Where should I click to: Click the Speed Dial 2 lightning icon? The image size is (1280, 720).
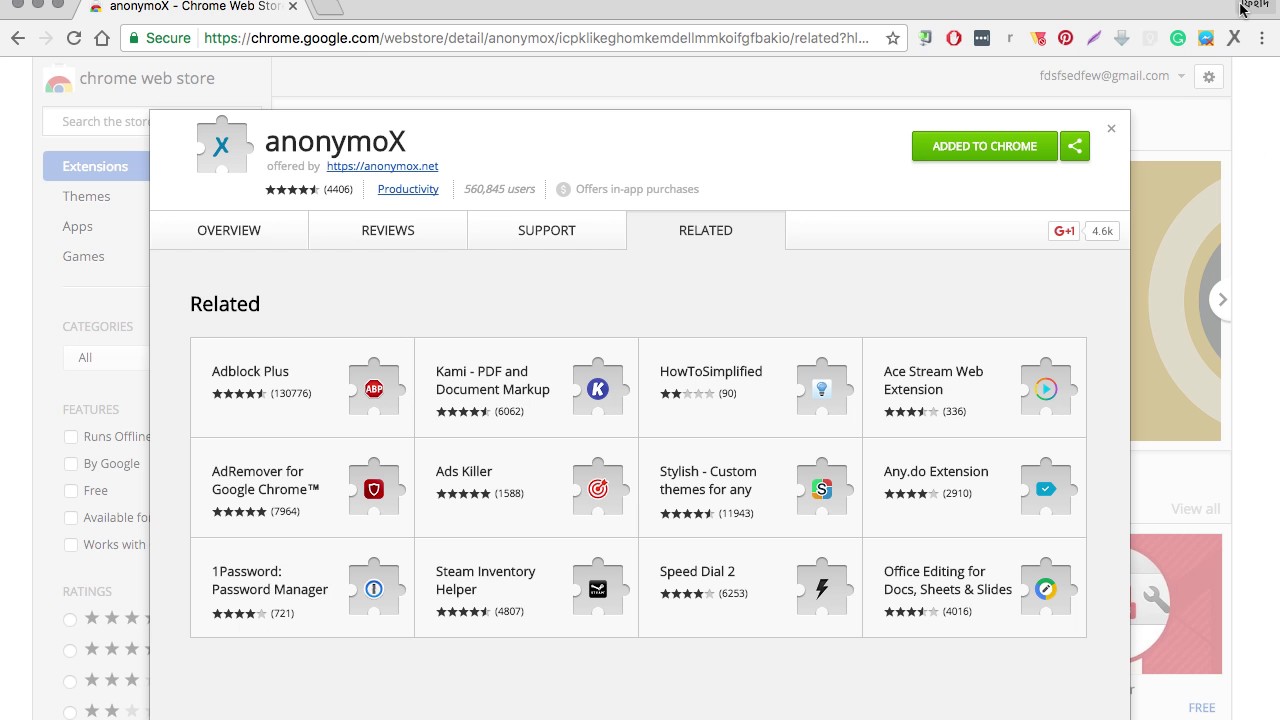pyautogui.click(x=822, y=589)
